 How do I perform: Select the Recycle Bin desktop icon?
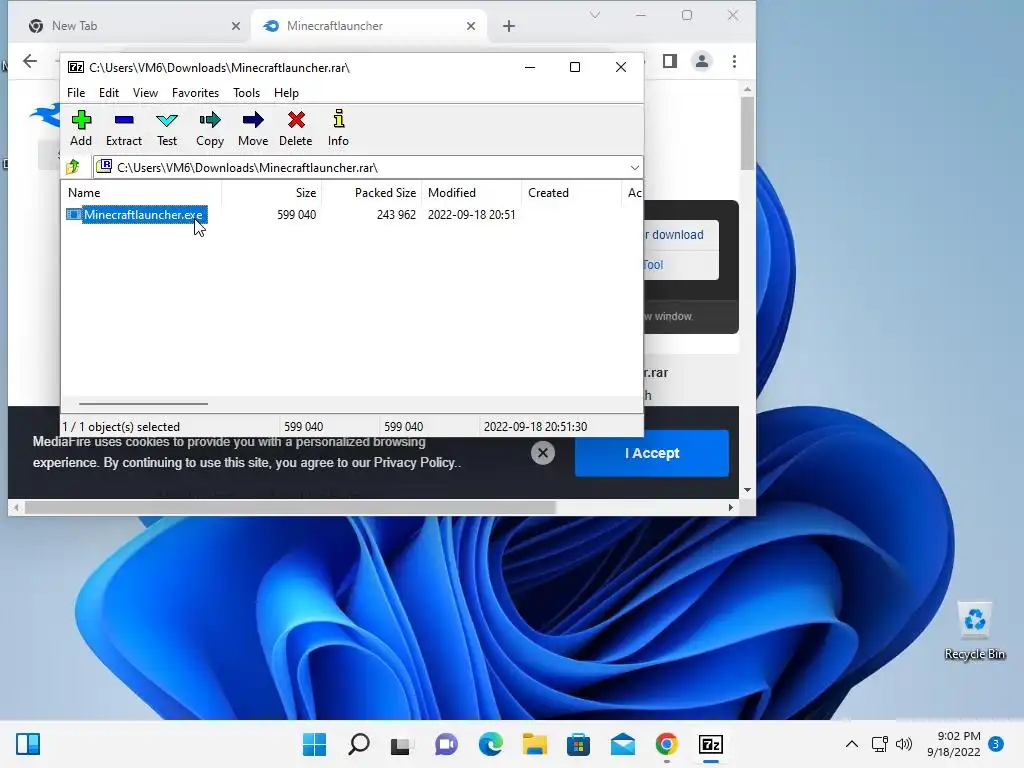click(974, 631)
